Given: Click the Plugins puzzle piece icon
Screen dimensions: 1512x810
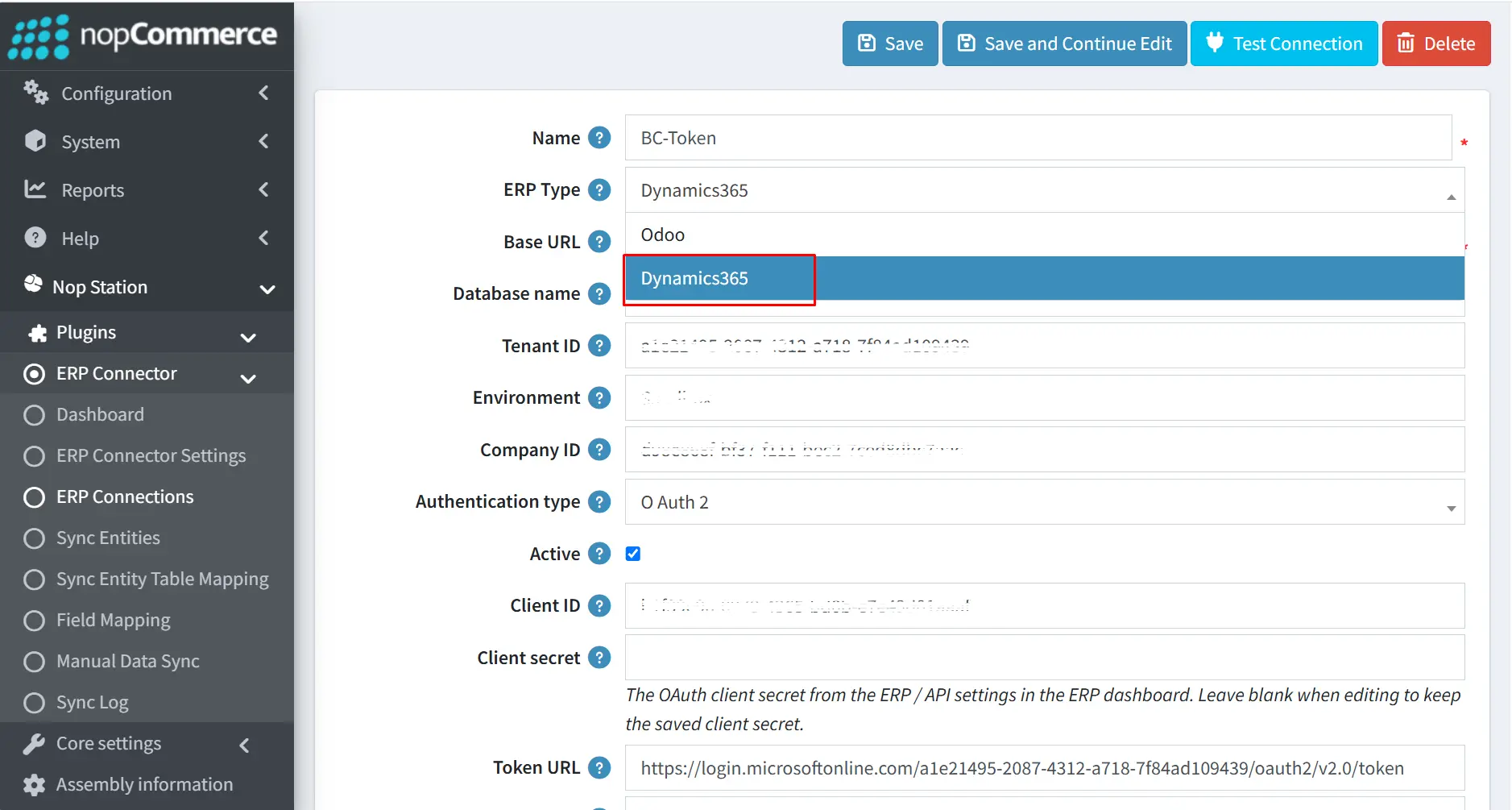Looking at the screenshot, I should (38, 333).
